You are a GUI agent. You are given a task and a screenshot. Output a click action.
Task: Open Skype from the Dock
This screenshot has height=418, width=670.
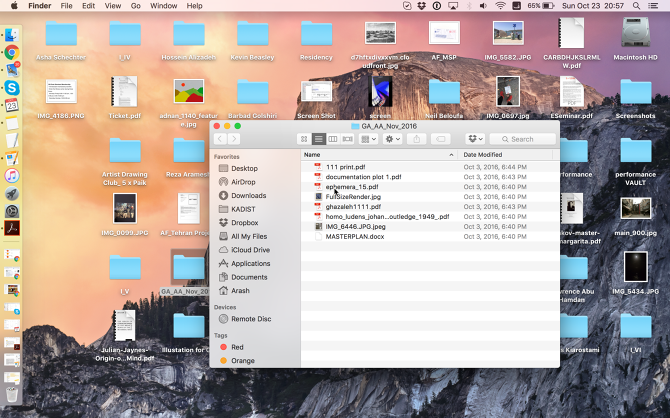coord(12,88)
